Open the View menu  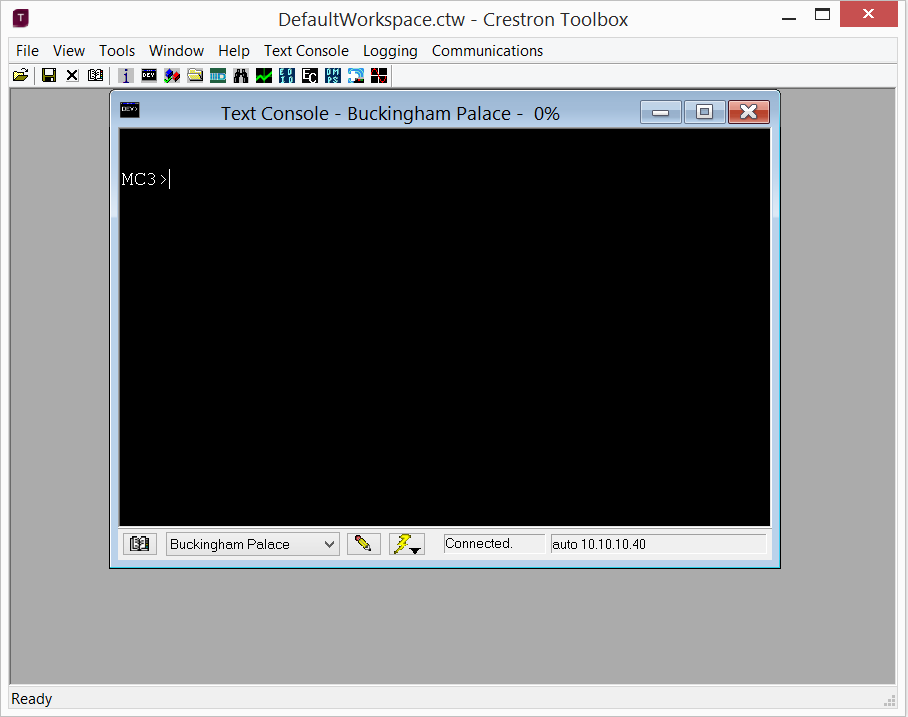click(69, 51)
